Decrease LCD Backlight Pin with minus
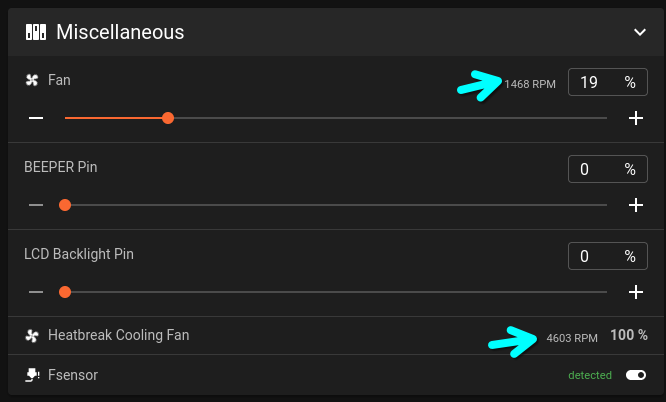The height and width of the screenshot is (402, 666). coord(36,292)
